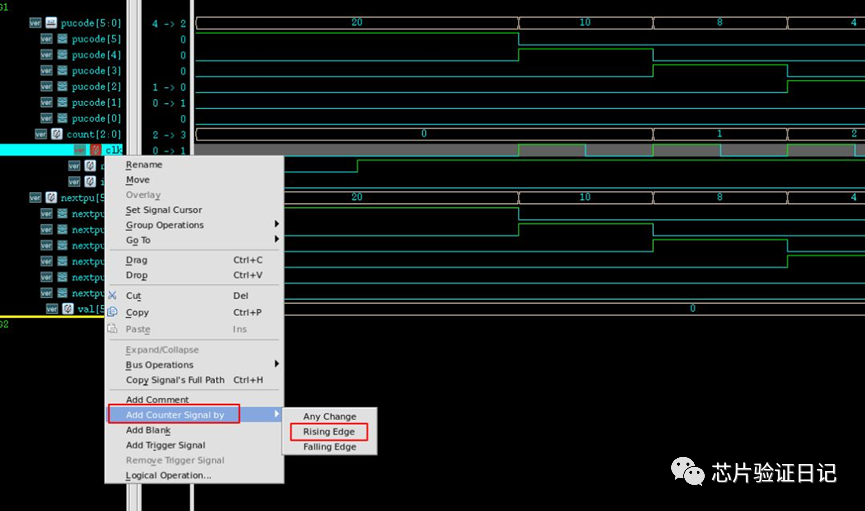Image resolution: width=865 pixels, height=511 pixels.
Task: Select the highlighted clk signal
Action: click(114, 150)
